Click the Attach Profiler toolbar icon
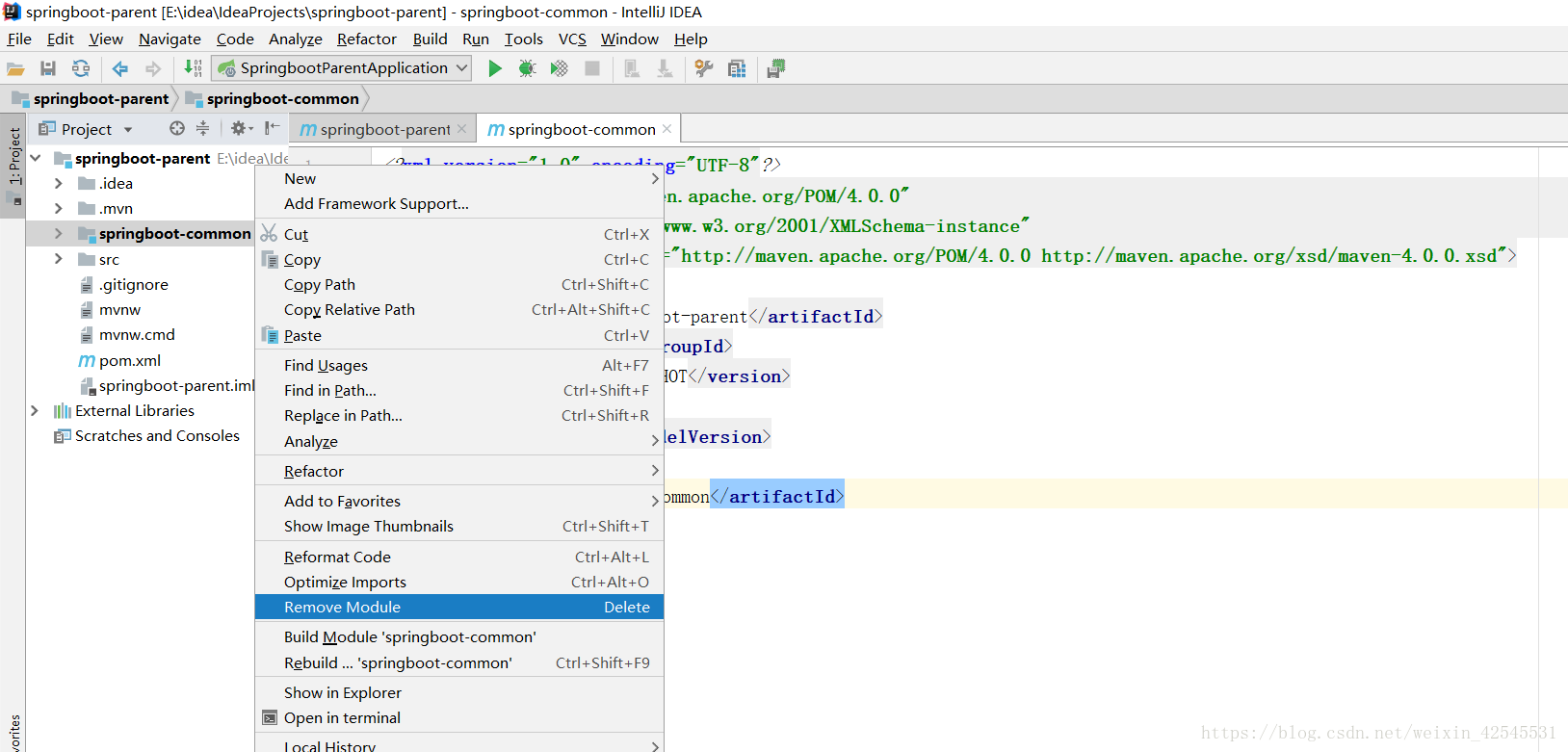Viewport: 1568px width, 752px height. 632,68
